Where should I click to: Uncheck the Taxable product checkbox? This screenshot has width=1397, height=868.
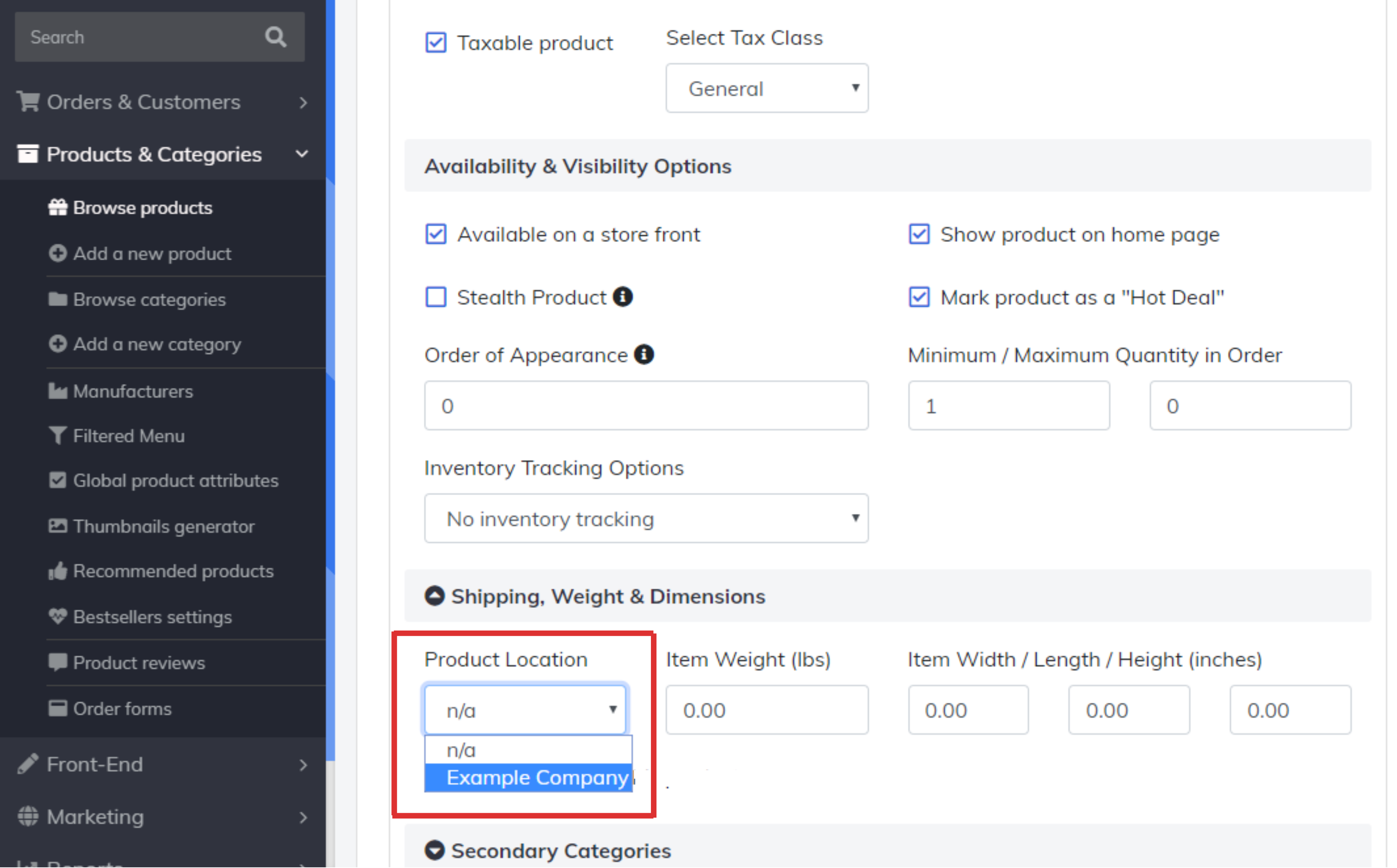pyautogui.click(x=436, y=43)
